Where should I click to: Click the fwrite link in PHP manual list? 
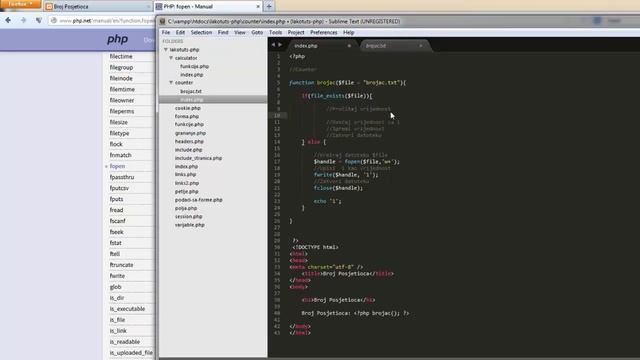(x=117, y=276)
